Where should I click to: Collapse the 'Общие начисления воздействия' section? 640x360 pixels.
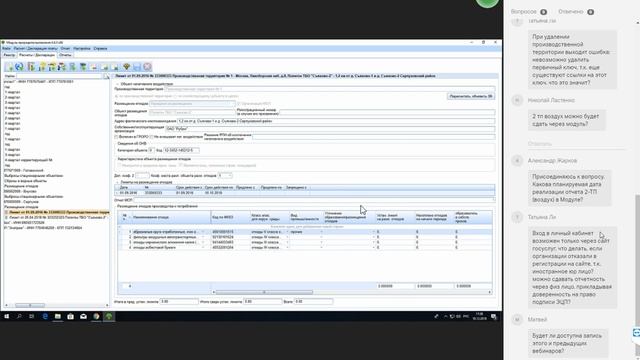117,84
